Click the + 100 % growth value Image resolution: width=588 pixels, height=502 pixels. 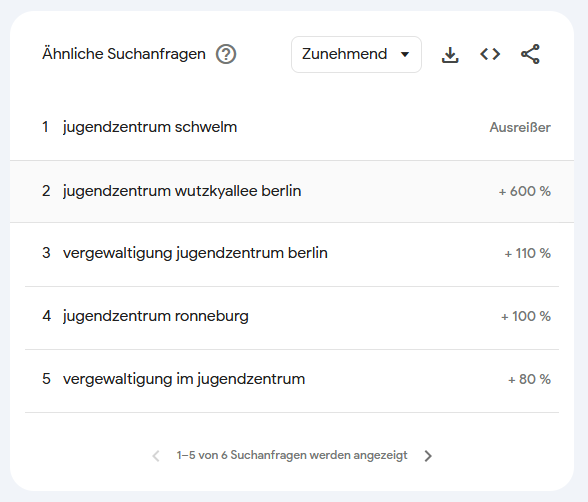coord(526,316)
